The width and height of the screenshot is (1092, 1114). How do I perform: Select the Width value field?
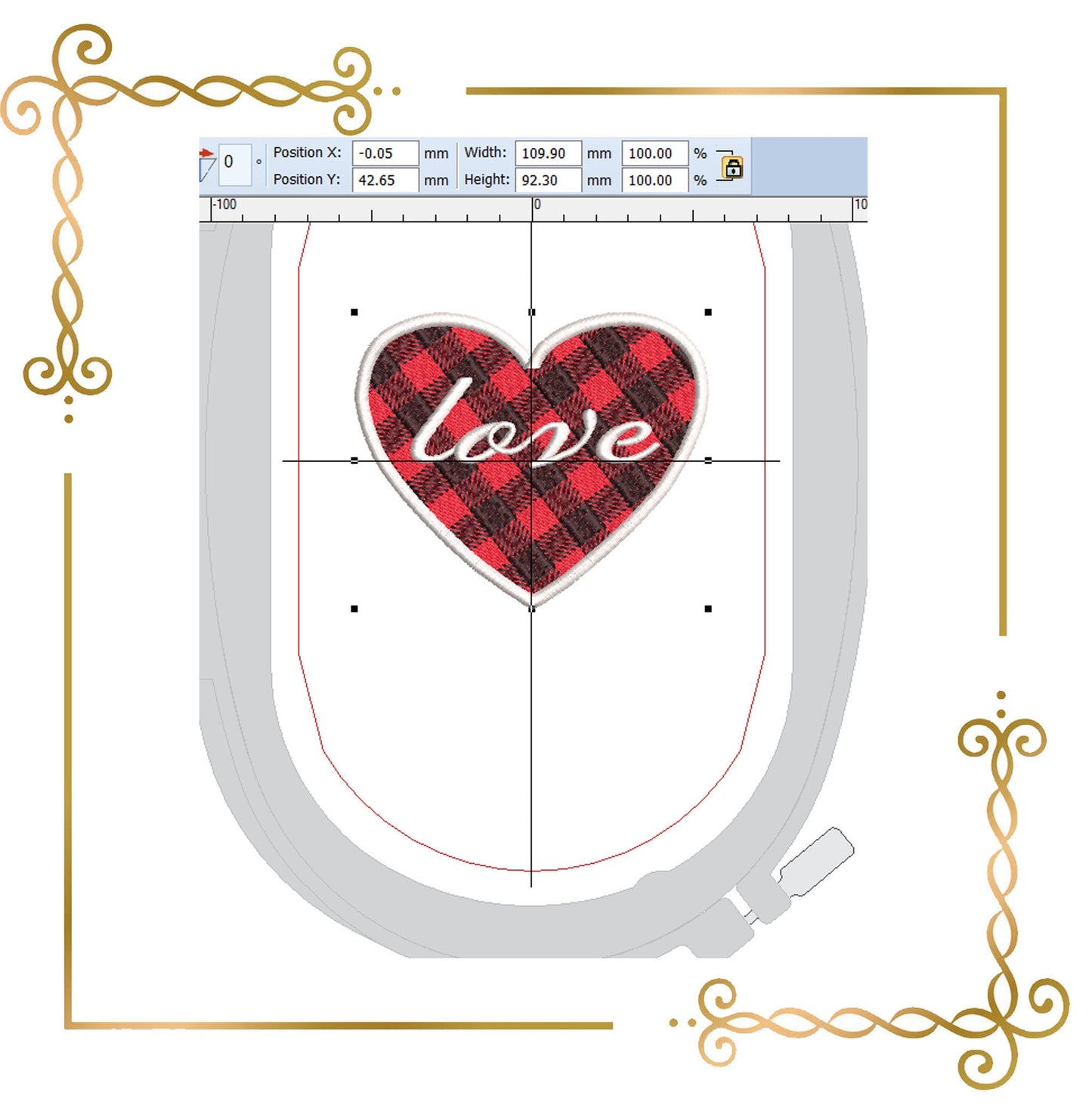548,153
